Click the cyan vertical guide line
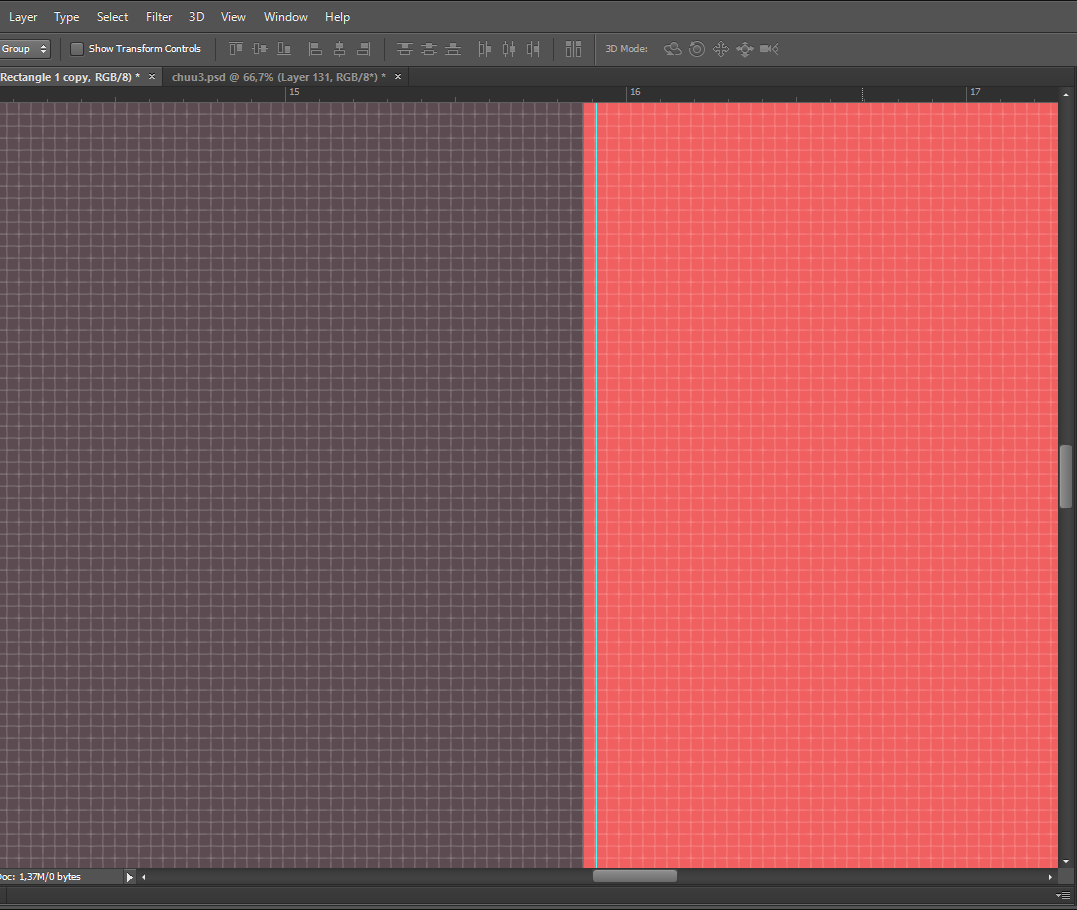Viewport: 1077px width, 910px height. pos(596,485)
